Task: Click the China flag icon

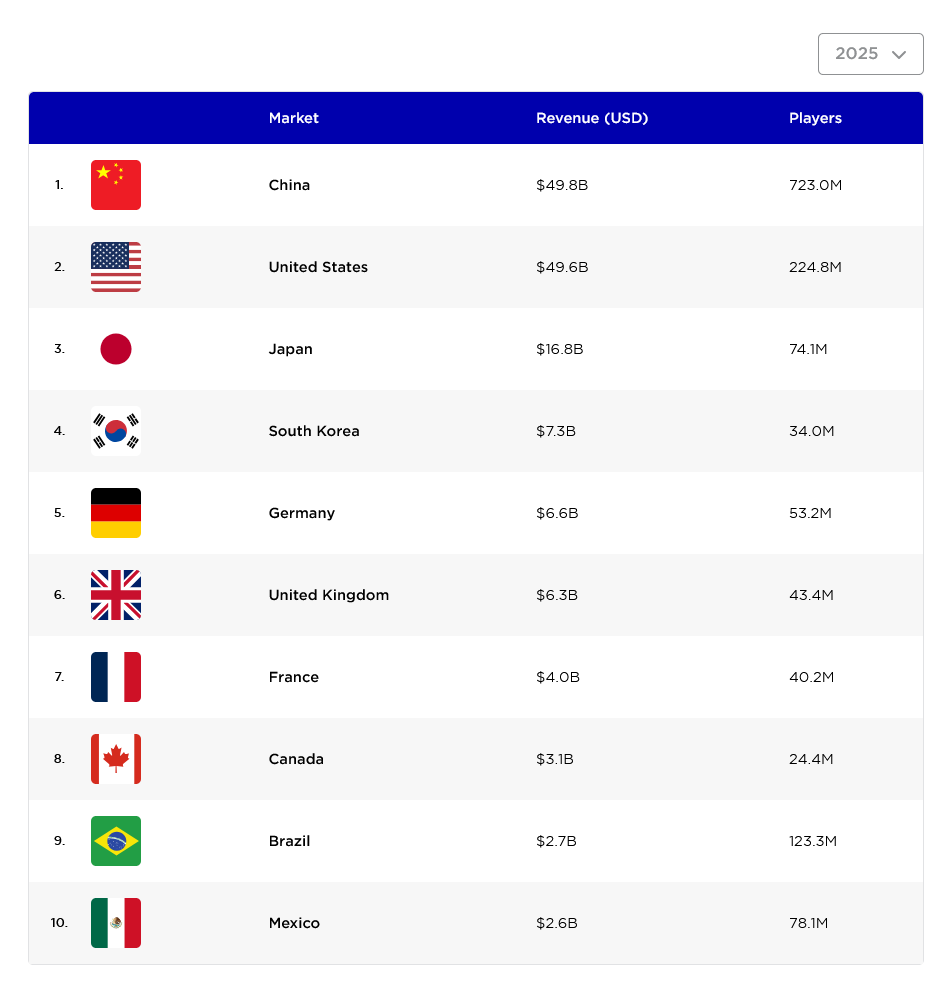Action: [116, 185]
